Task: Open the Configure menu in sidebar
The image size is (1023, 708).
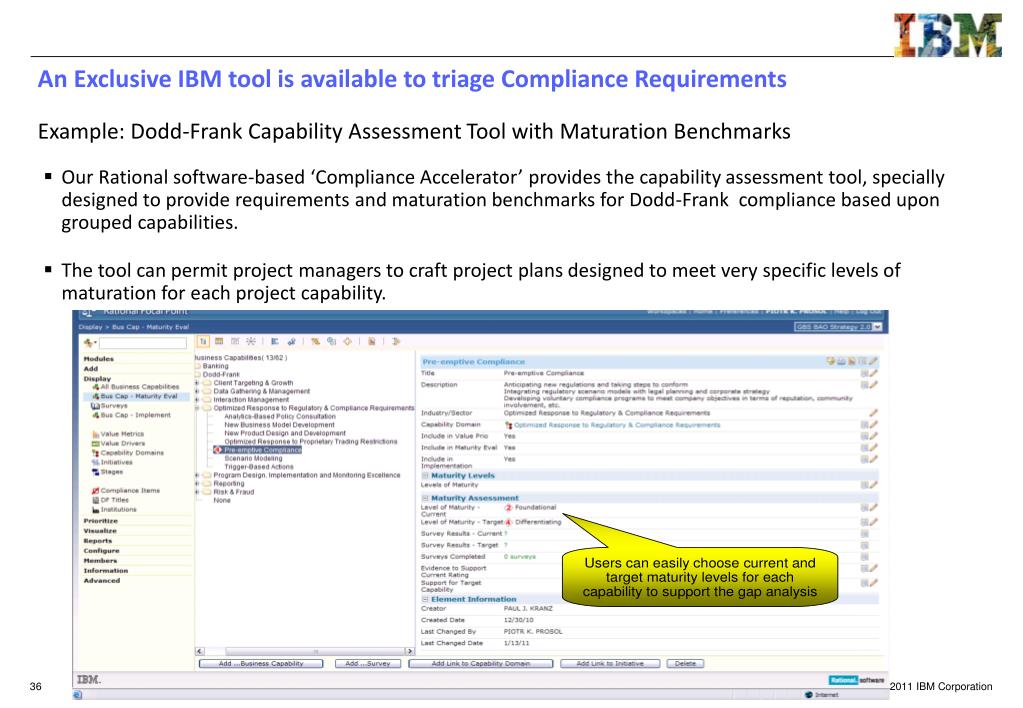Action: [101, 551]
